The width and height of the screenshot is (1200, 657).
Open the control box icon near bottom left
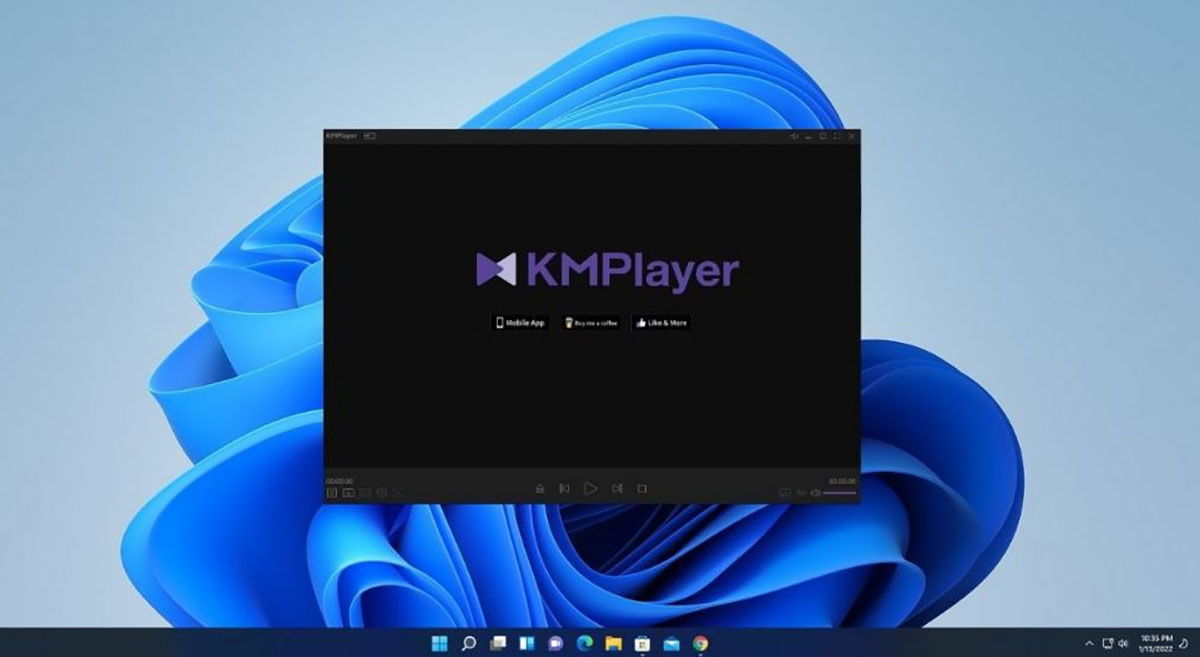click(x=350, y=491)
